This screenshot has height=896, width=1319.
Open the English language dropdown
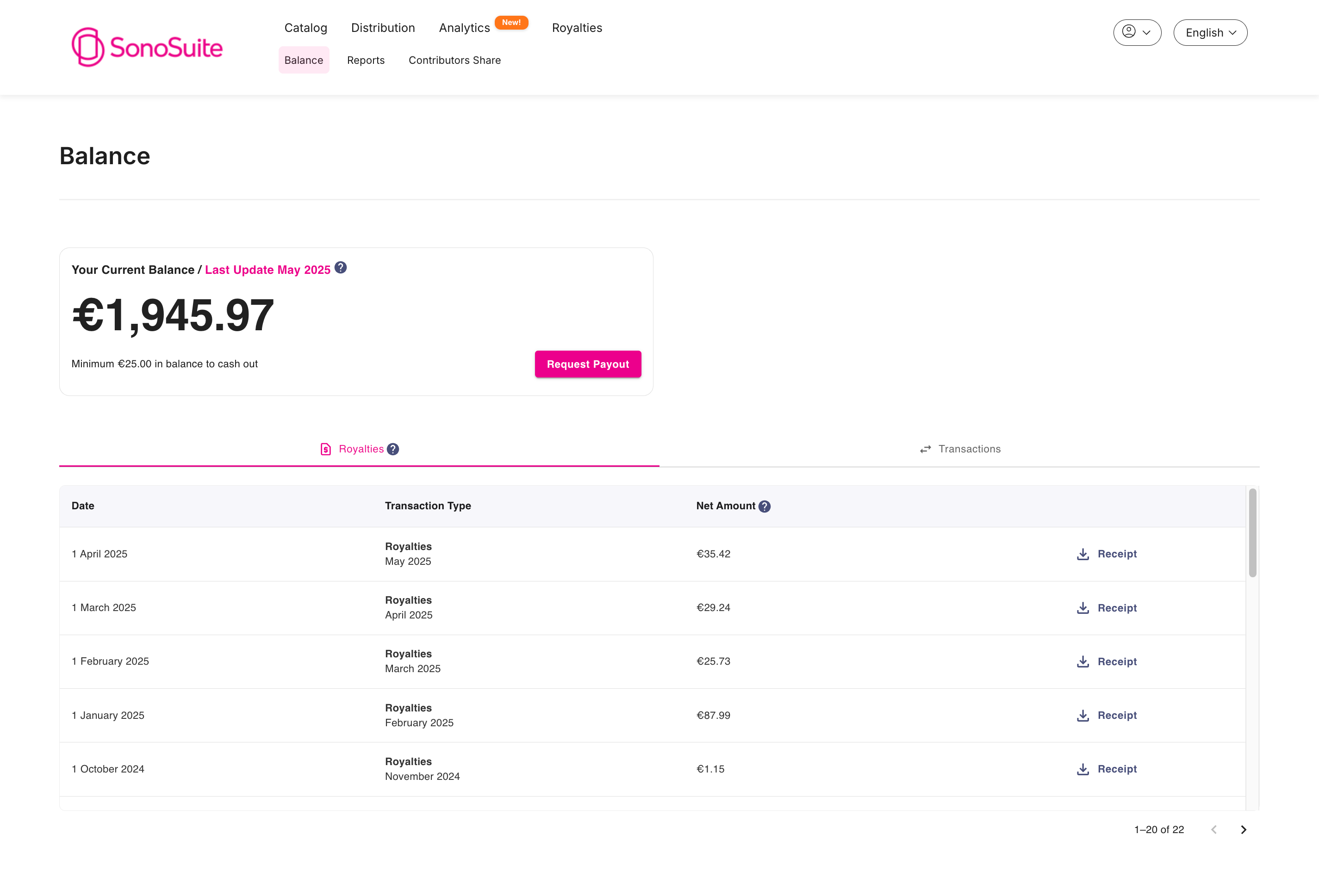(1210, 32)
